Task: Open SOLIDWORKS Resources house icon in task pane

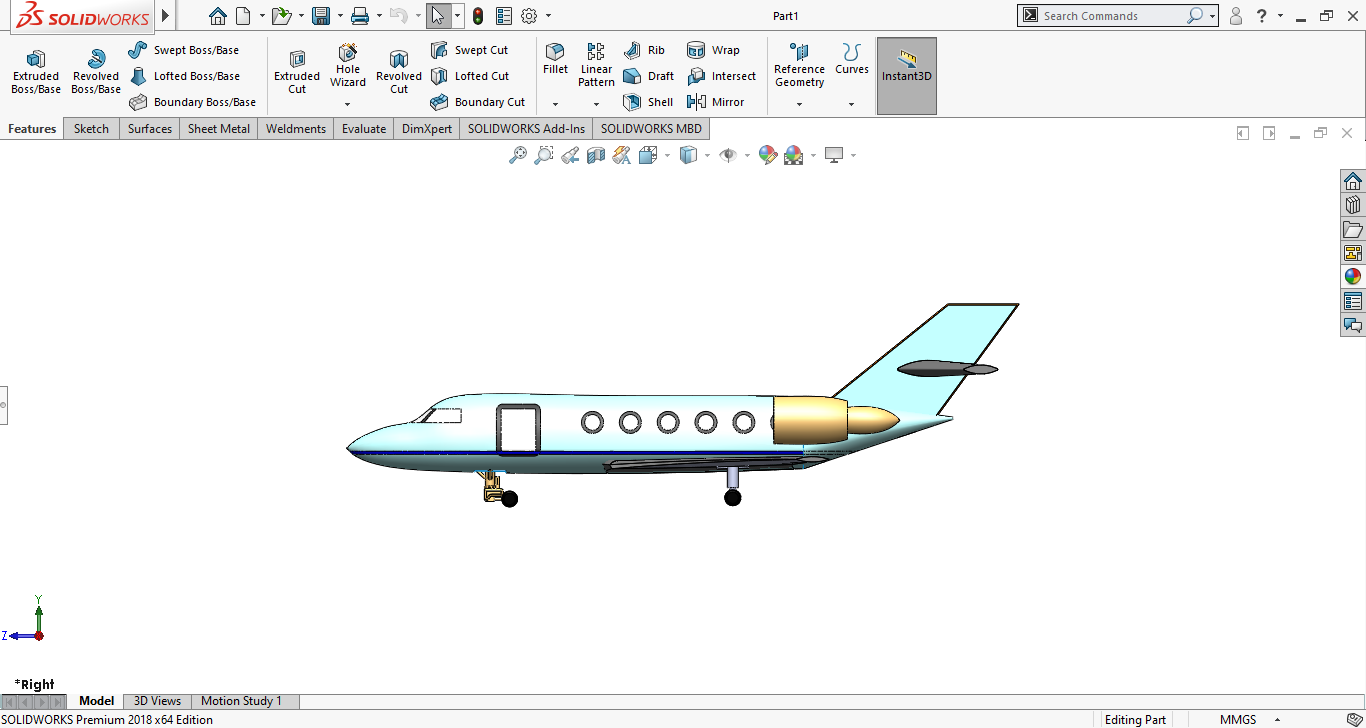Action: point(1353,181)
